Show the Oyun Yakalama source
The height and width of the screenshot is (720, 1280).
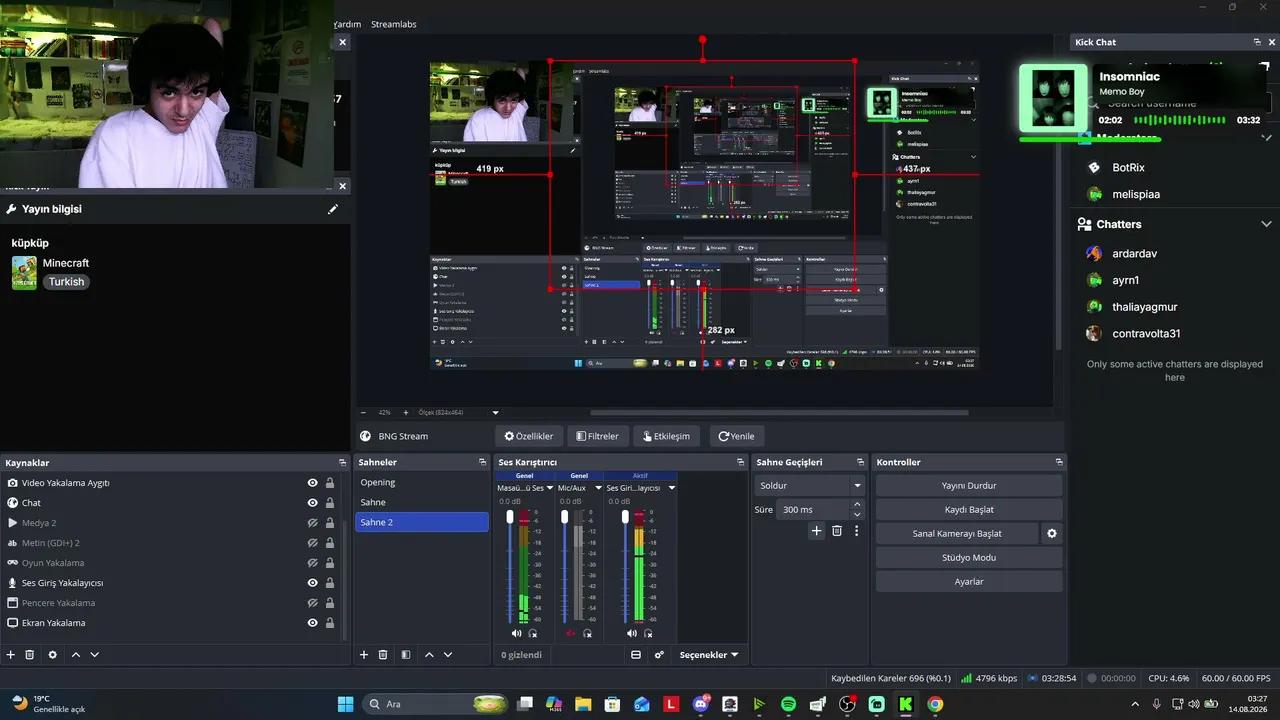(x=313, y=563)
